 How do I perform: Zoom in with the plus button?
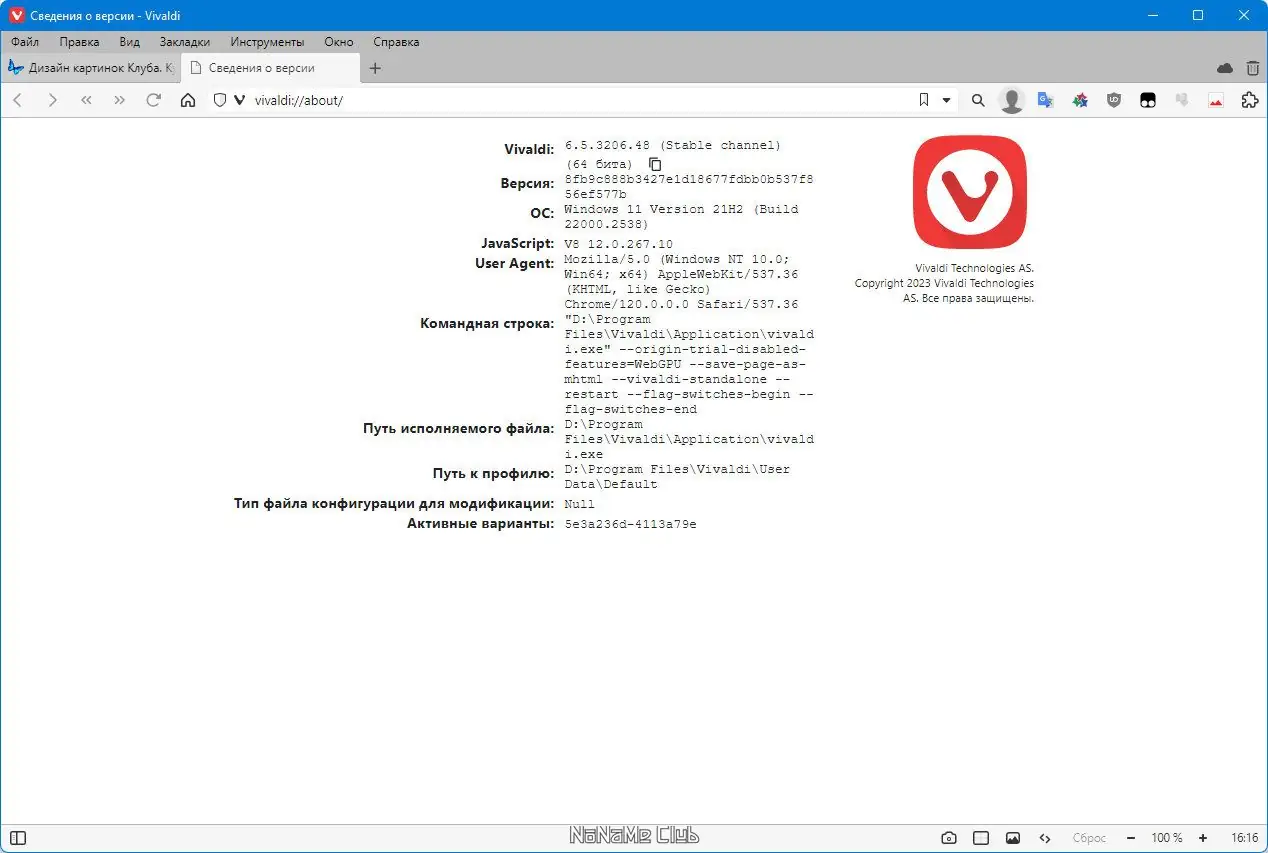click(1203, 838)
